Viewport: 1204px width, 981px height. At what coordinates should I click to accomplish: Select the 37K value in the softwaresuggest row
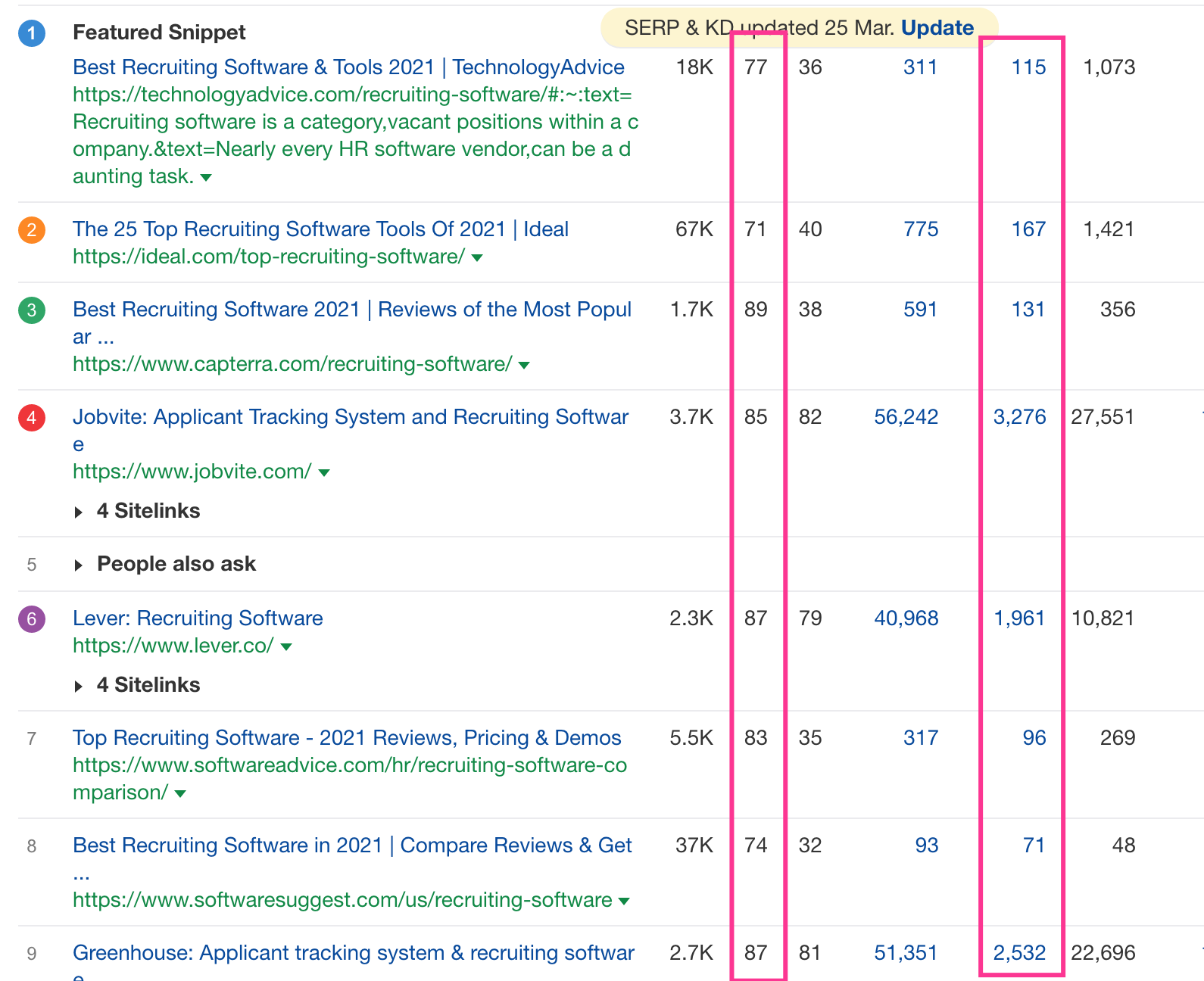(x=694, y=846)
